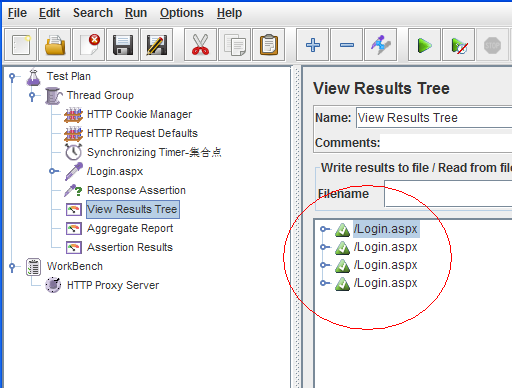Click the Expand All plus icon
The image size is (512, 388).
pos(312,45)
